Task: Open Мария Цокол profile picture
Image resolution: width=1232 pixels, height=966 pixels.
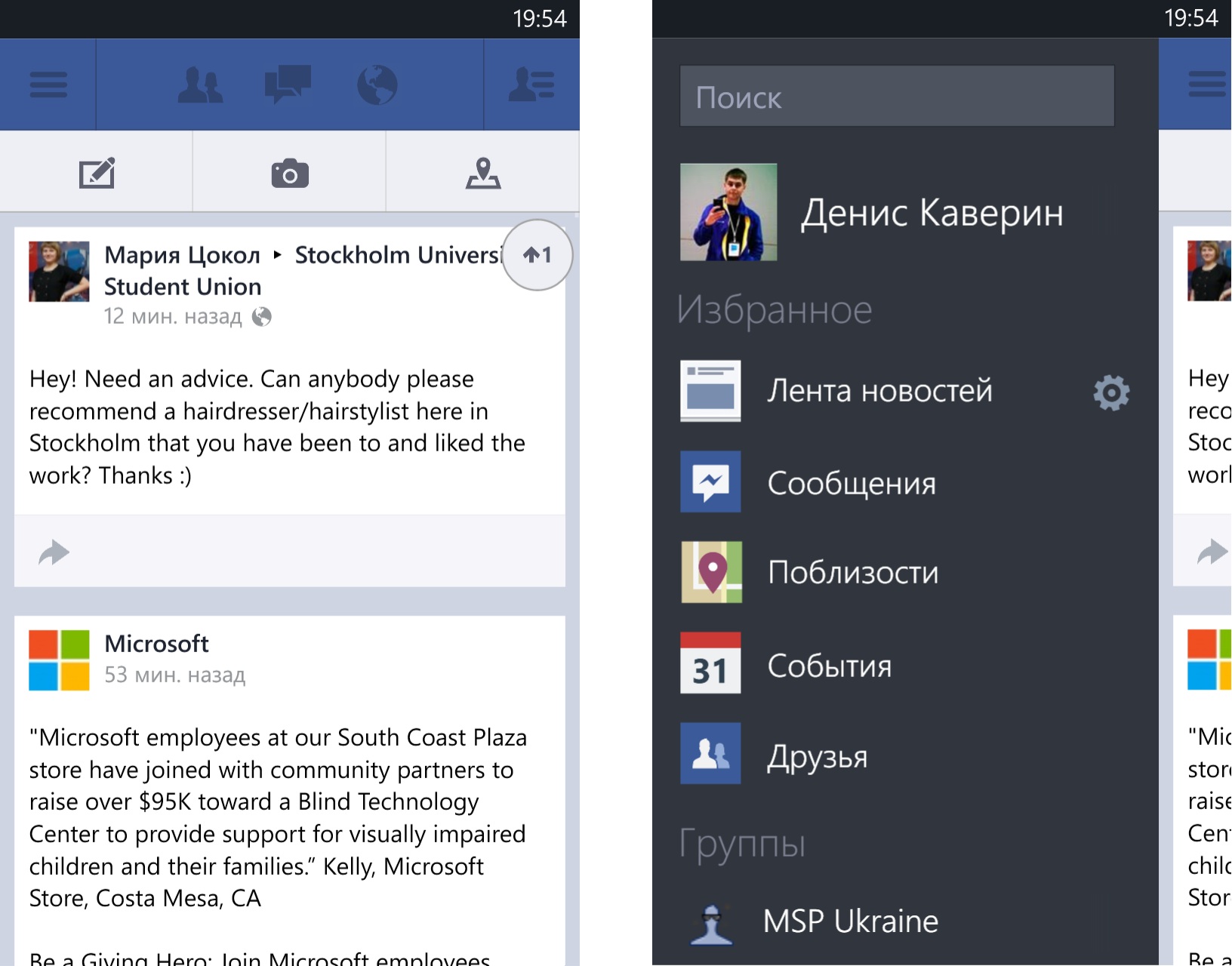Action: click(59, 272)
